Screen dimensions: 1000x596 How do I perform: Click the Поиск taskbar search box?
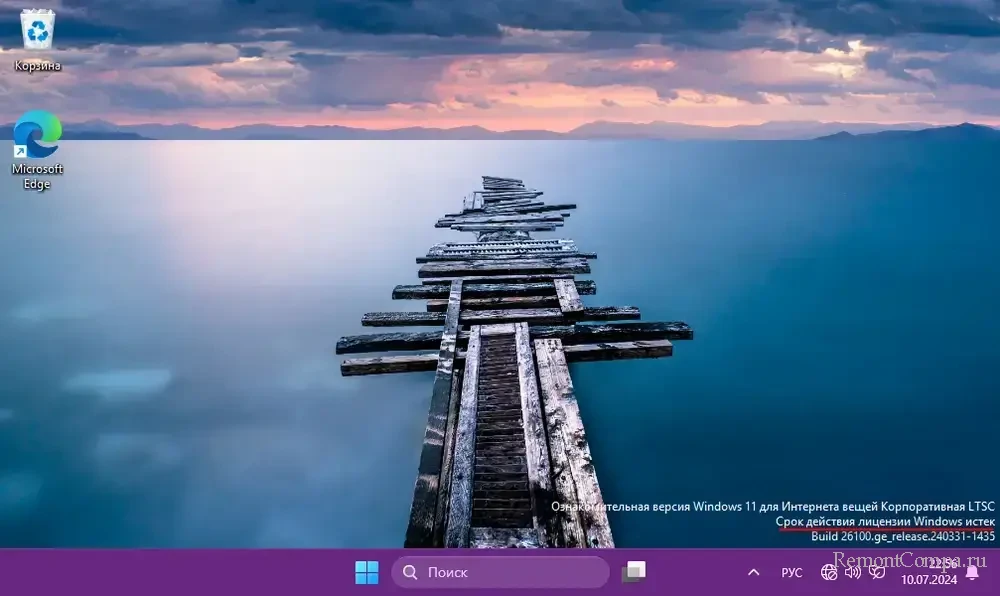click(500, 572)
